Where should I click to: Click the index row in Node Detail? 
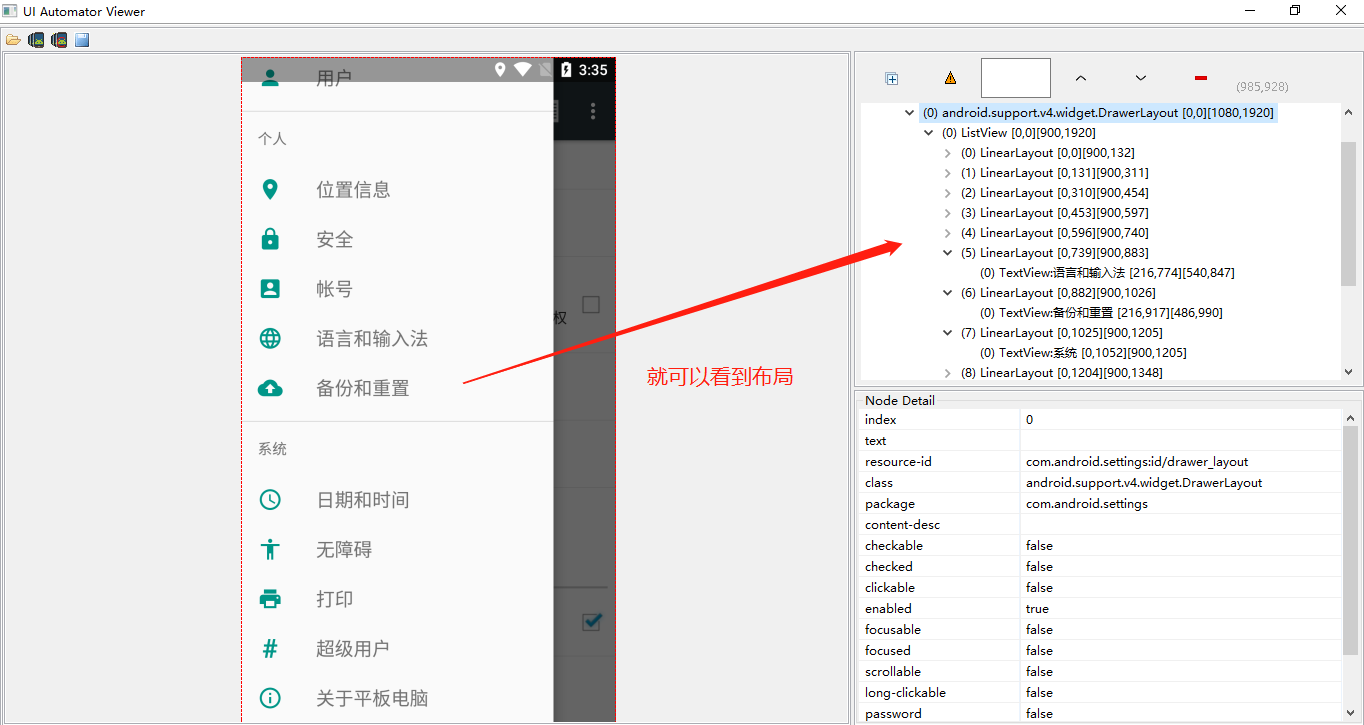pos(1100,420)
